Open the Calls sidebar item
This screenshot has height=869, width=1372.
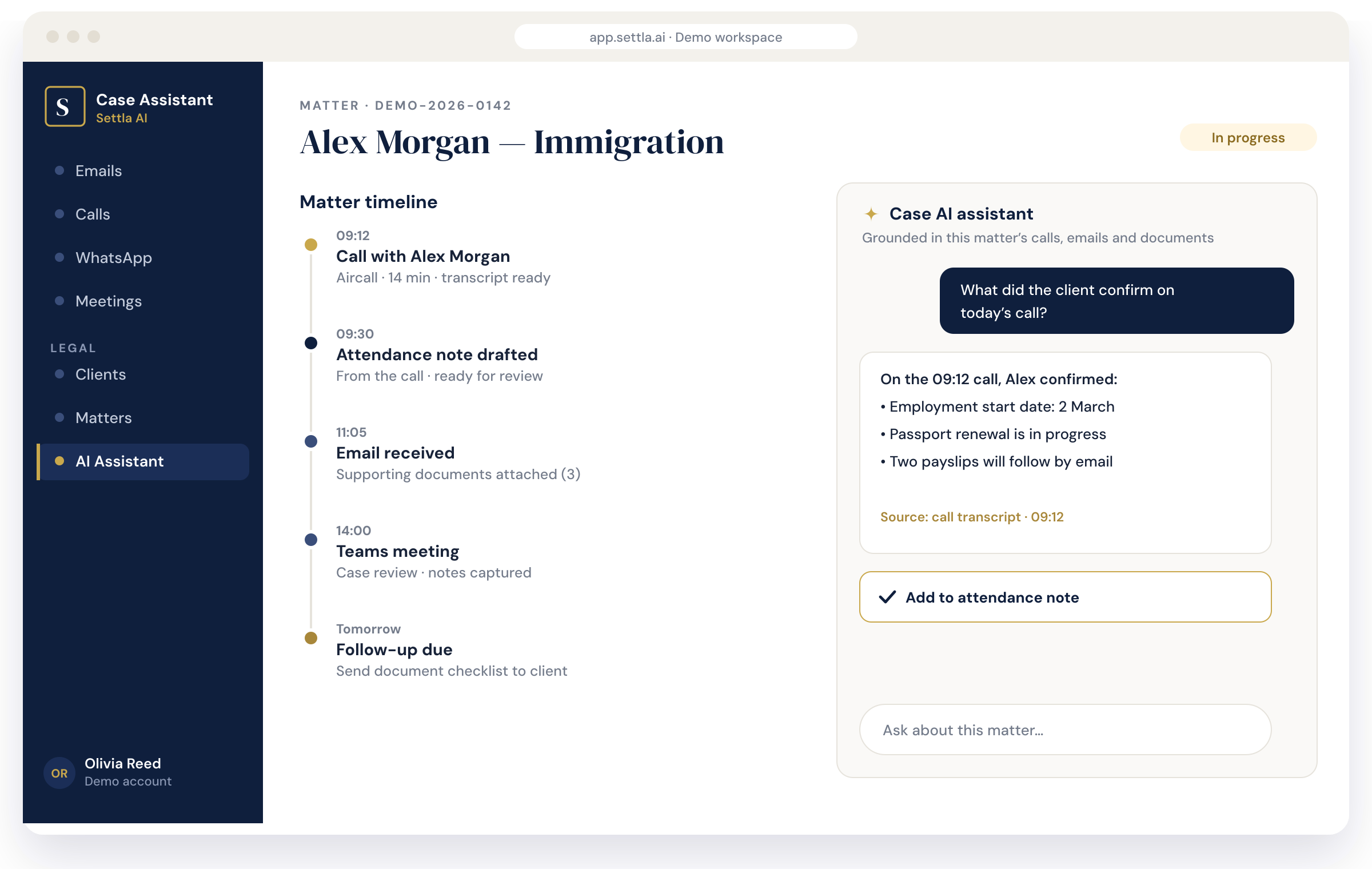point(143,214)
